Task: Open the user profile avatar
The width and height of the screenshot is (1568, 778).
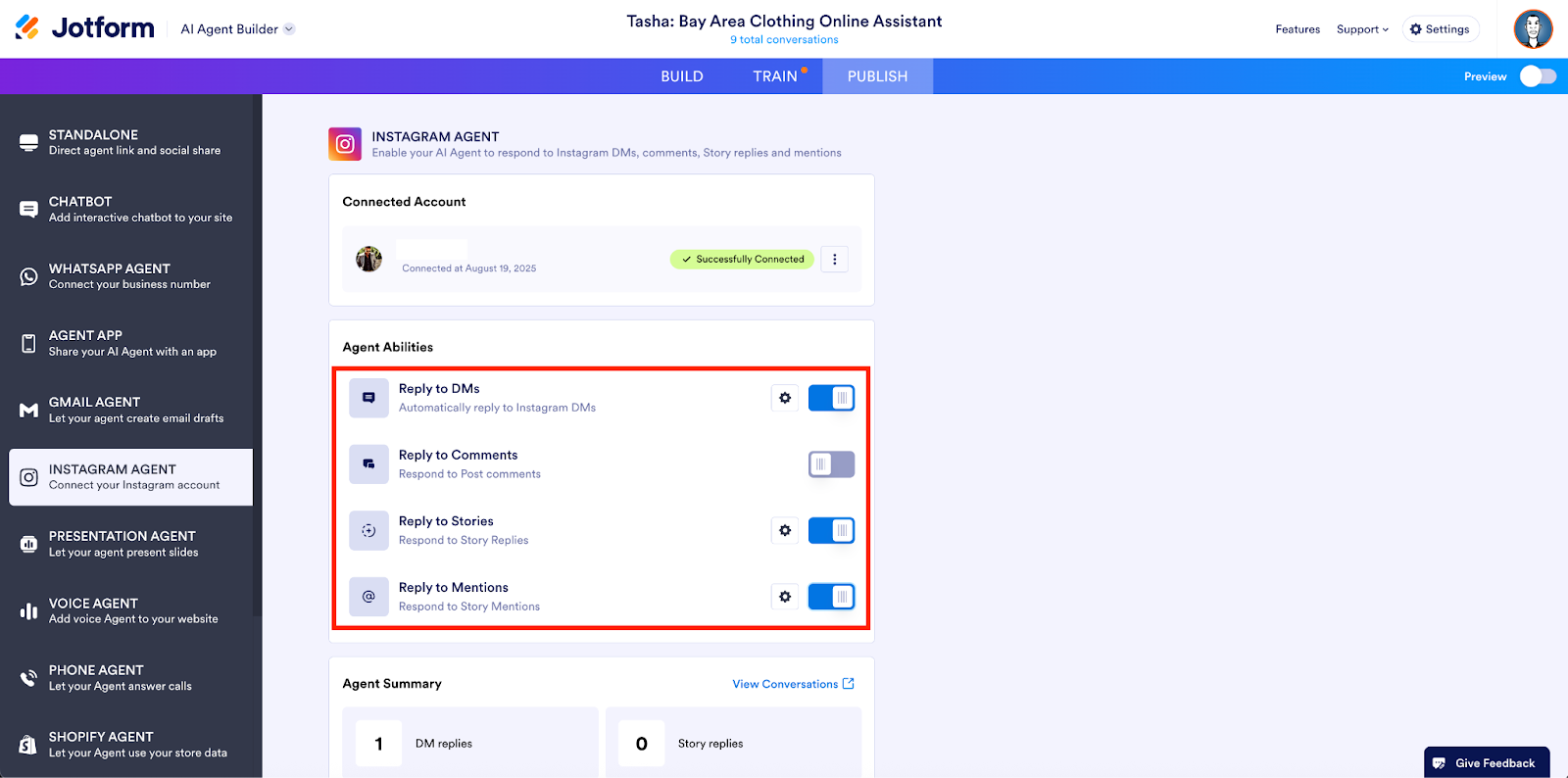Action: 1533,29
